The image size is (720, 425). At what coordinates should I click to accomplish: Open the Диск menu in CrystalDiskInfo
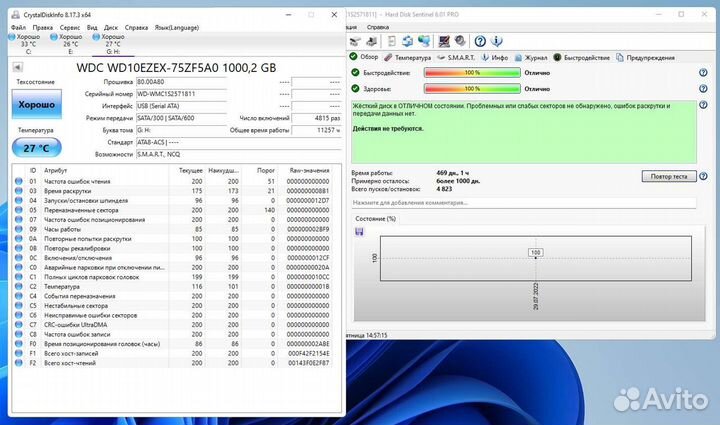point(111,28)
